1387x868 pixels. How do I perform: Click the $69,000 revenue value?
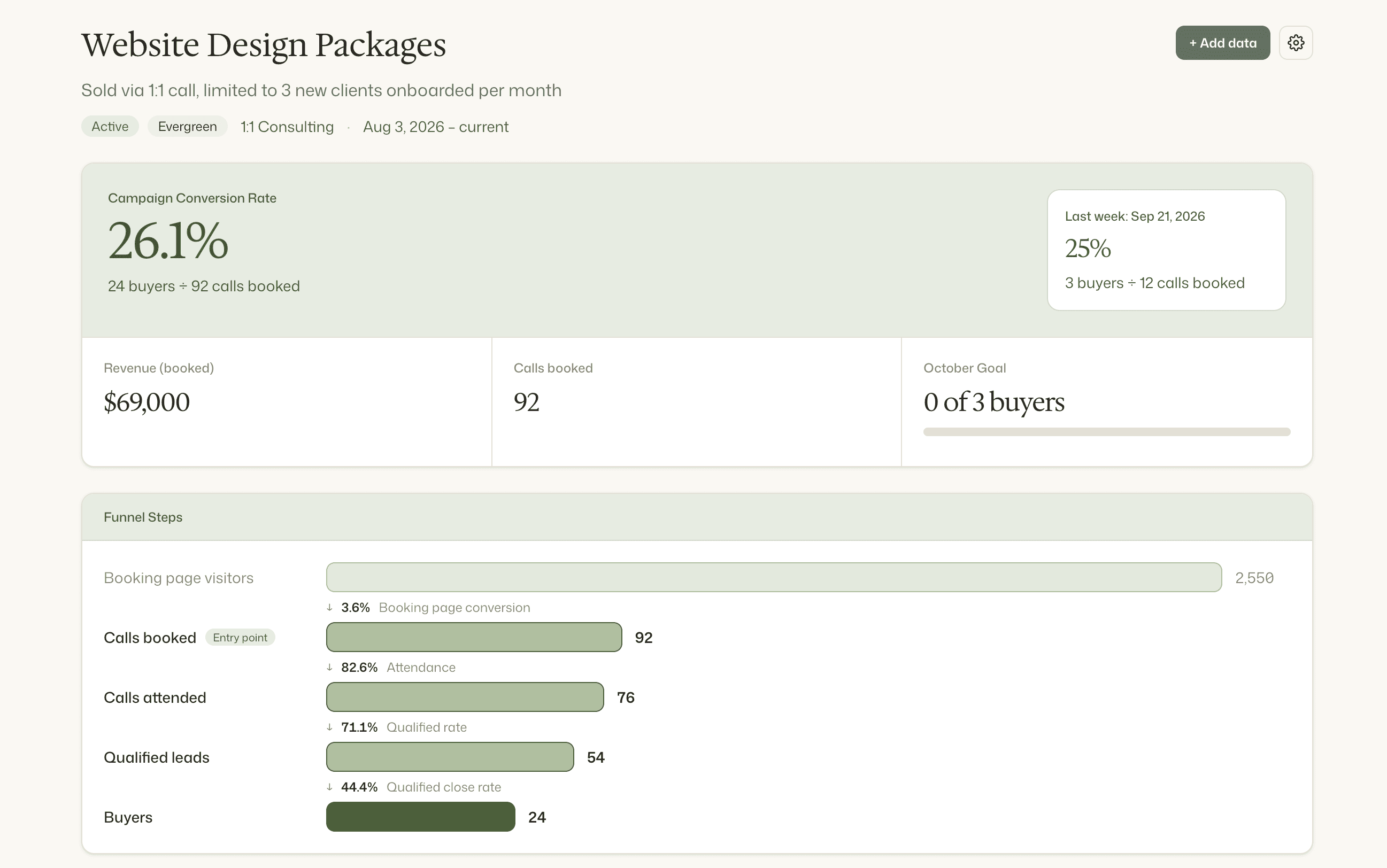pos(147,402)
